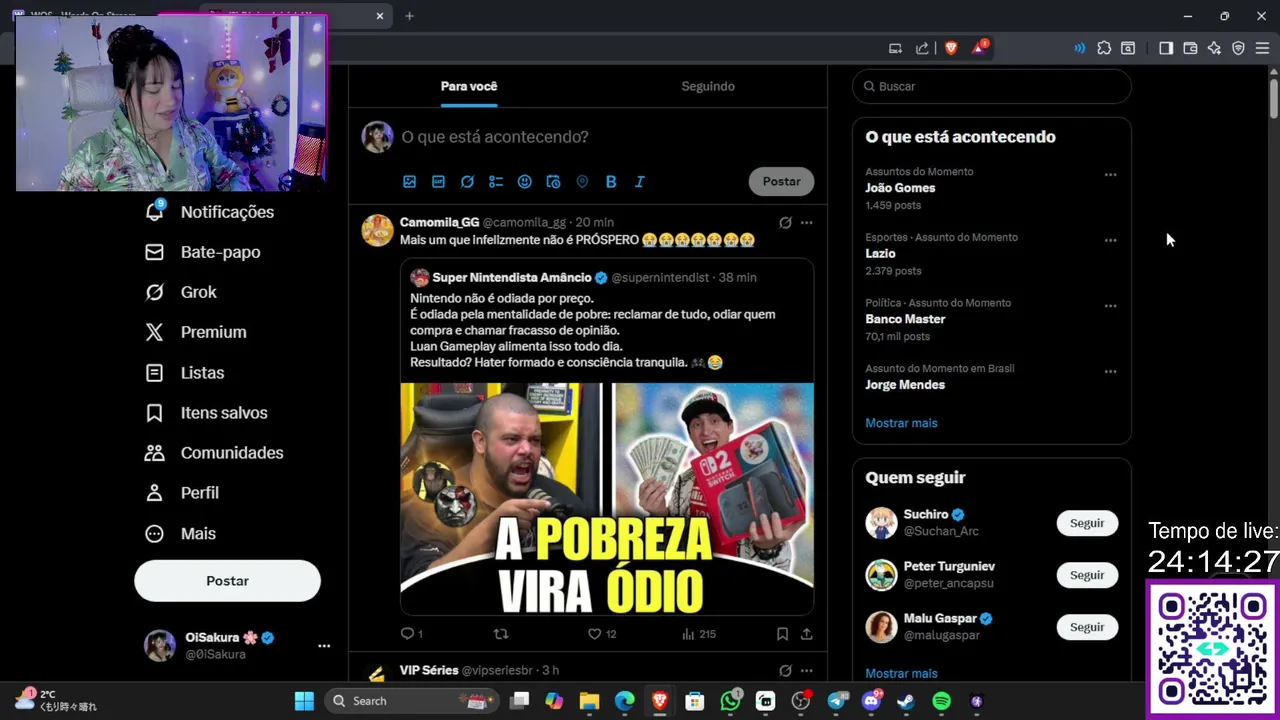The height and width of the screenshot is (720, 1280).
Task: Open Comunidades page
Action: tap(214, 453)
